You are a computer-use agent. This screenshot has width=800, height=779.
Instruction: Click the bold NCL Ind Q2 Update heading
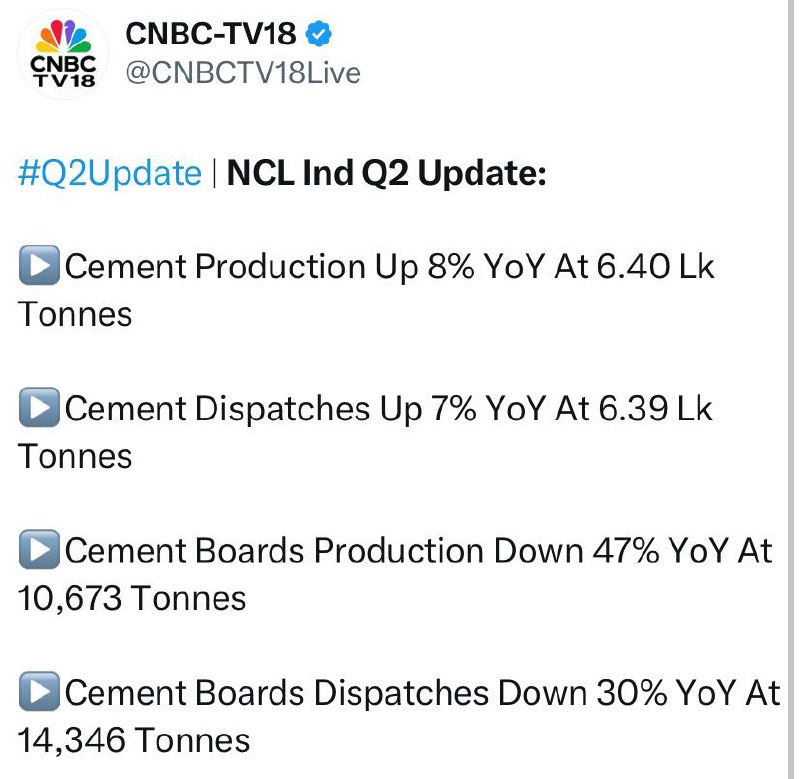click(x=387, y=173)
